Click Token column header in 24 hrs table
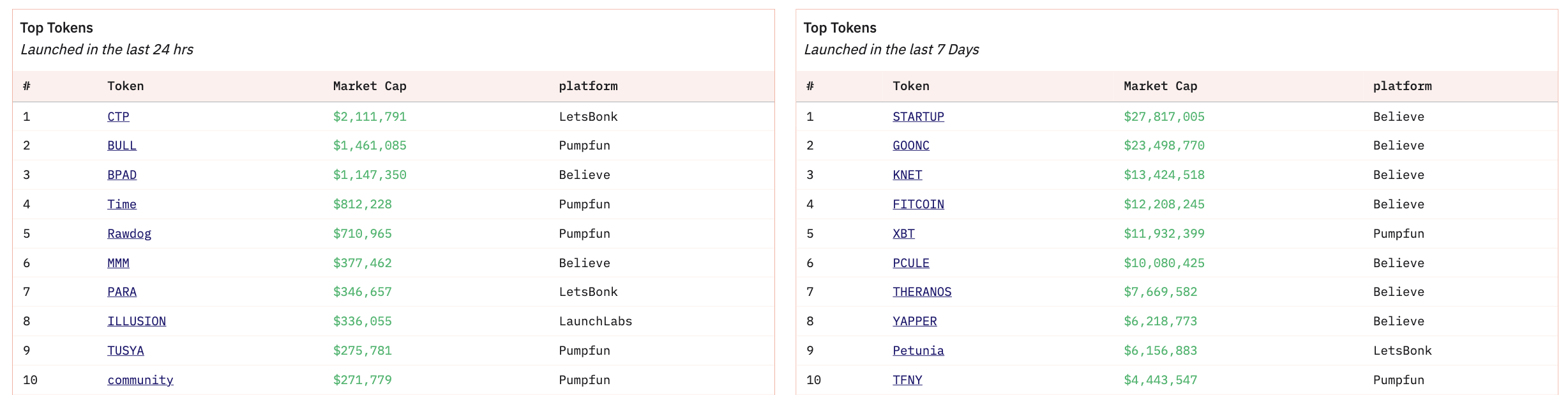 pos(125,86)
